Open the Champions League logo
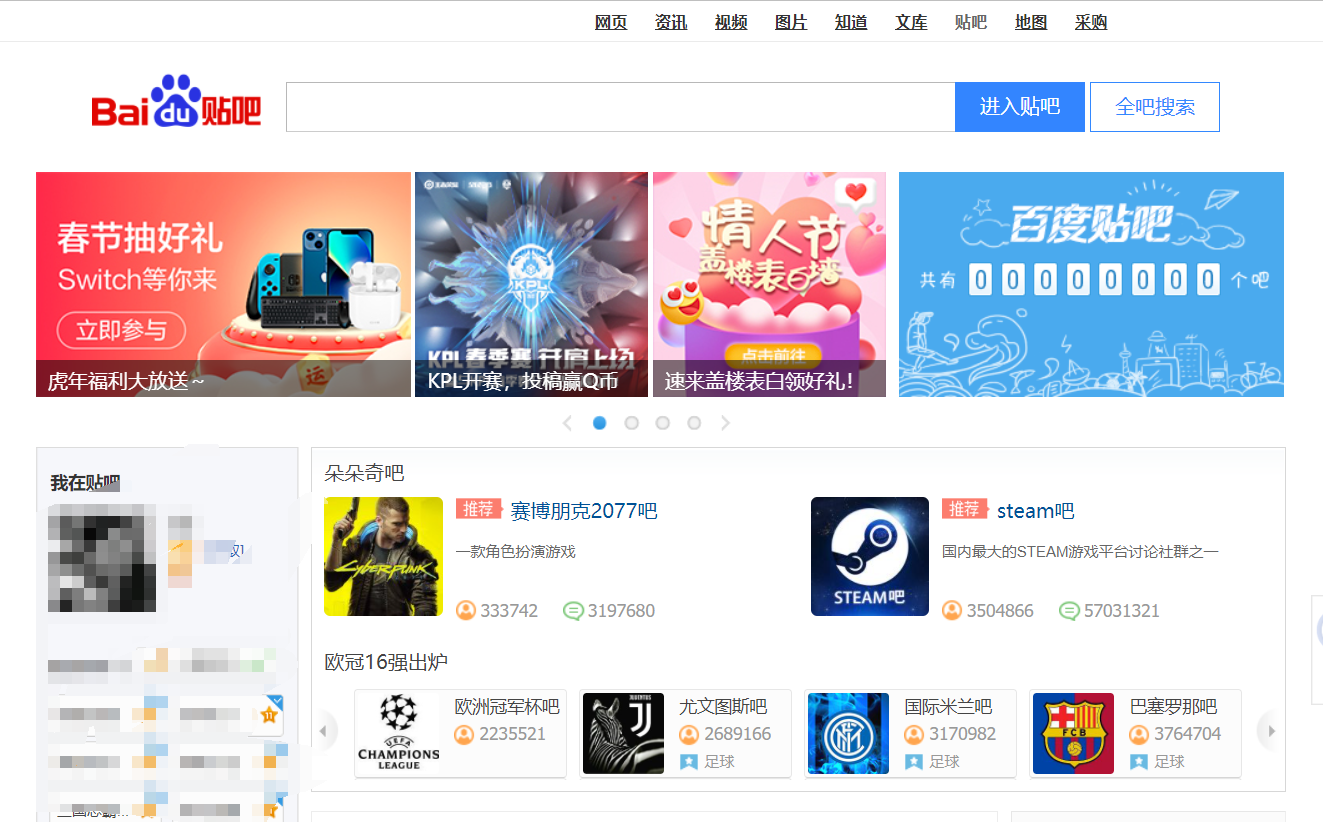Screen dimensions: 1323x822 398,733
